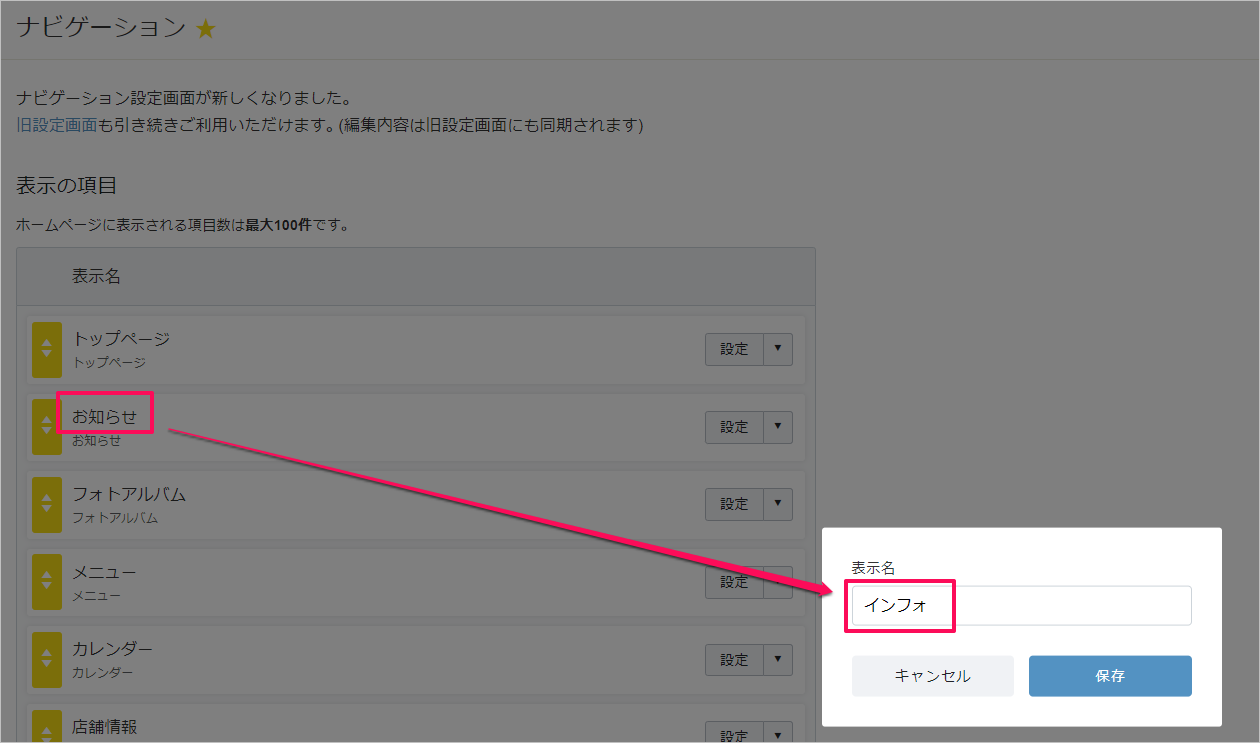This screenshot has height=743, width=1260.
Task: Click the 表示名 column header
Action: click(96, 276)
